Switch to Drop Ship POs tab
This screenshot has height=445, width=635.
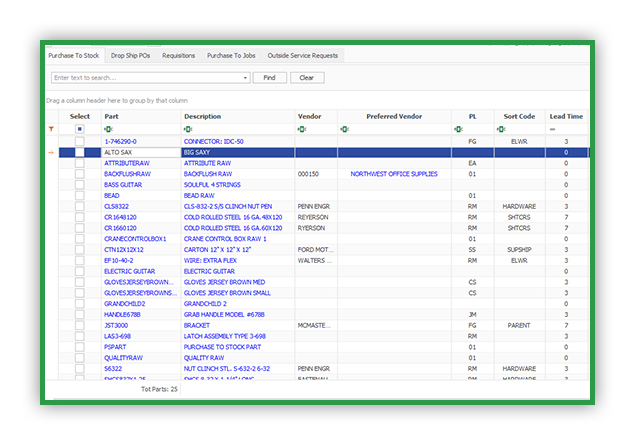(130, 55)
